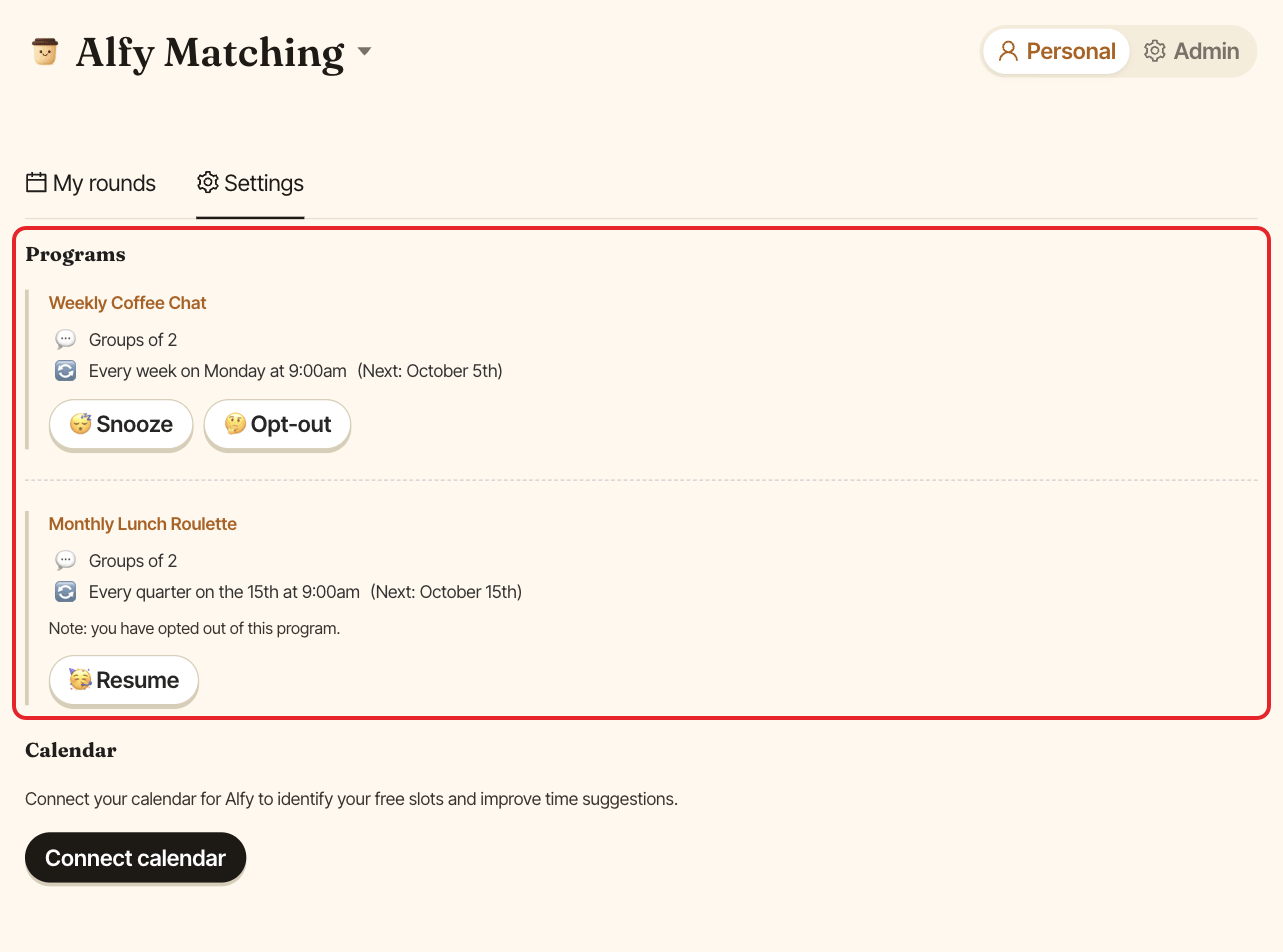The height and width of the screenshot is (952, 1283).
Task: Click the text '(Next: October 15th)'
Action: 446,592
